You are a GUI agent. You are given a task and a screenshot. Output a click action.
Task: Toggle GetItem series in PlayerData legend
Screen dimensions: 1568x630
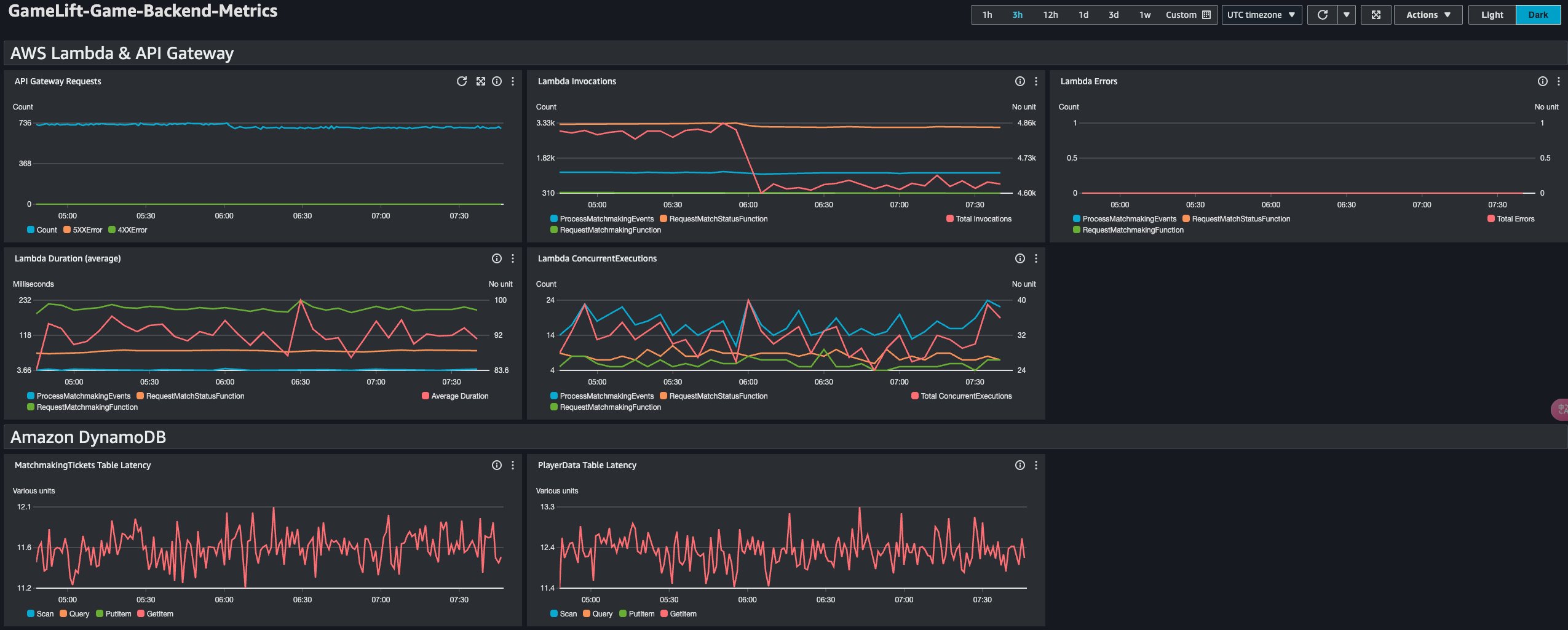(679, 614)
